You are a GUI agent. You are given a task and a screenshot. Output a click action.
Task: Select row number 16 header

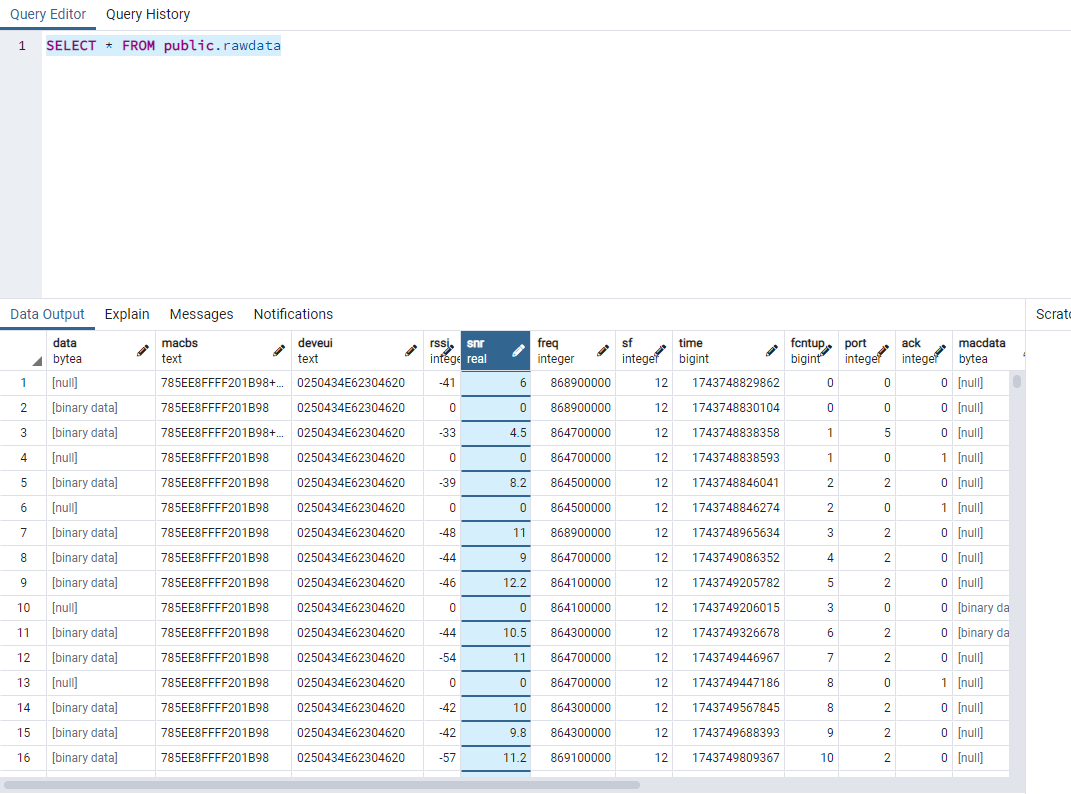click(x=23, y=758)
